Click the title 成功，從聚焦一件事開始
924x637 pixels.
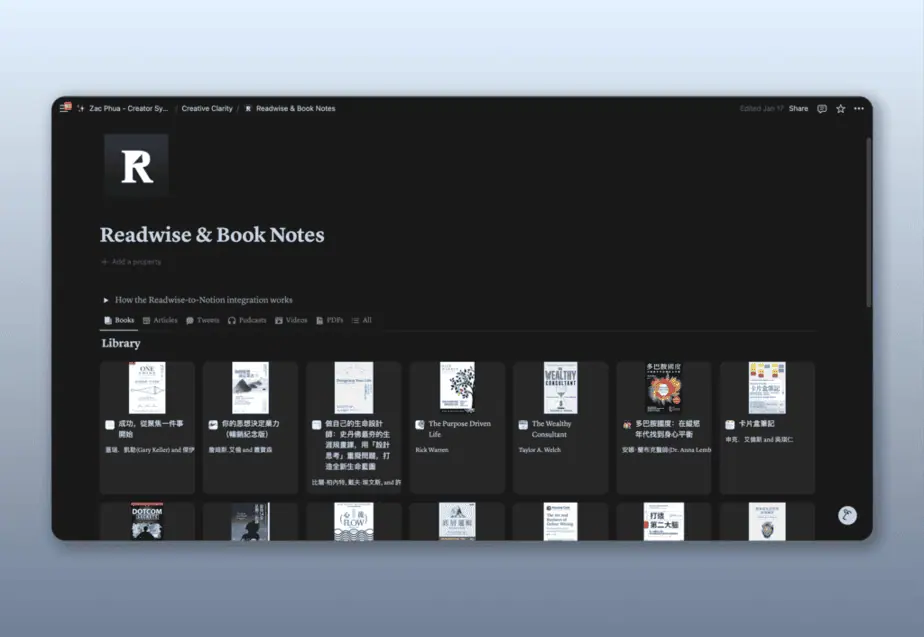coord(151,429)
